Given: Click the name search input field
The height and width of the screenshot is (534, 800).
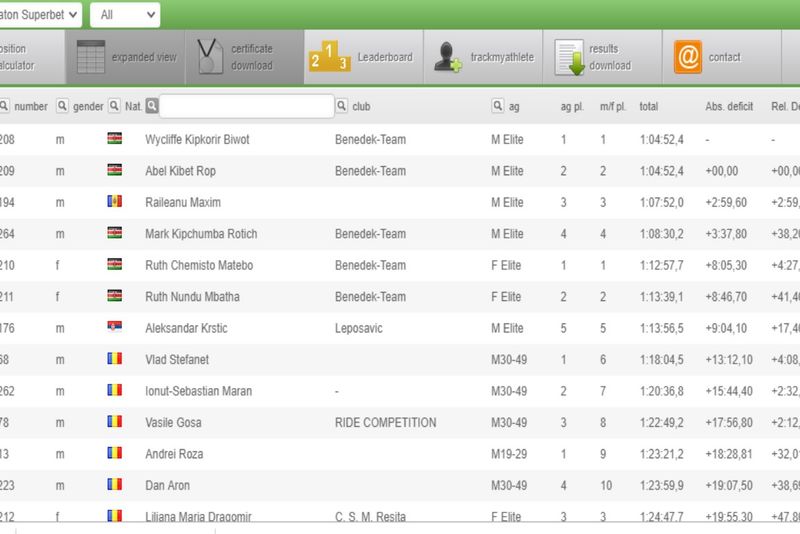Looking at the screenshot, I should click(246, 106).
